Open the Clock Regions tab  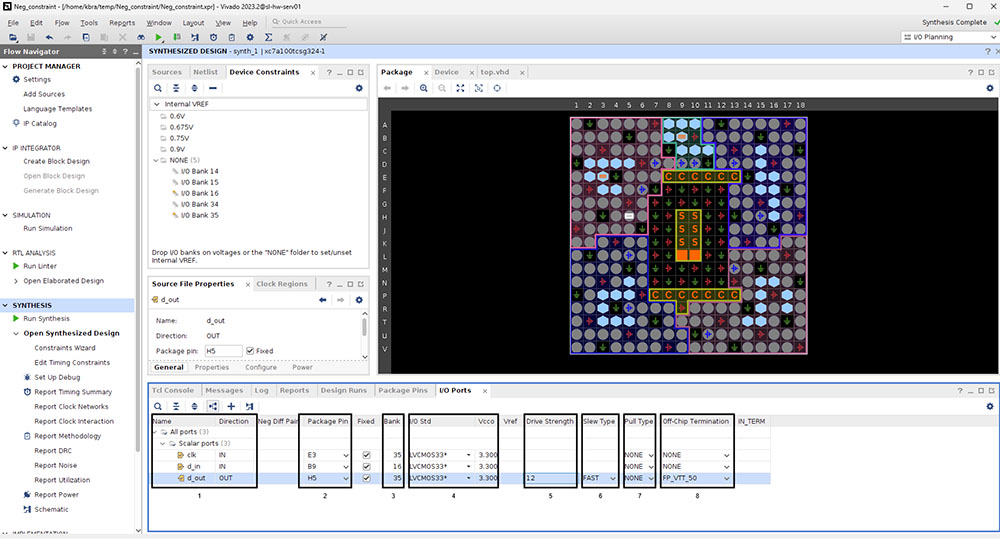click(282, 284)
